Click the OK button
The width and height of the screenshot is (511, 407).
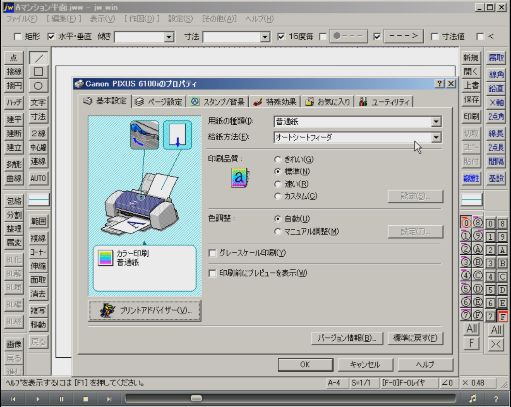[x=305, y=364]
